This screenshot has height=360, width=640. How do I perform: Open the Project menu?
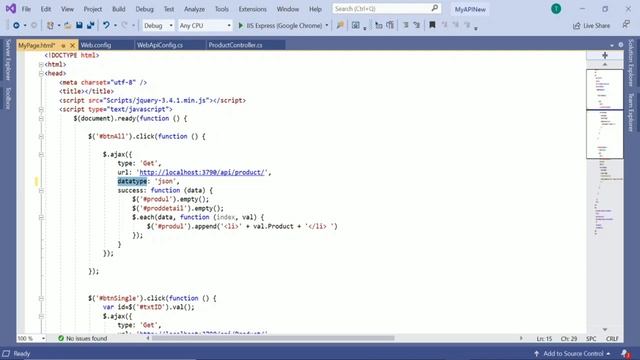pyautogui.click(x=93, y=9)
